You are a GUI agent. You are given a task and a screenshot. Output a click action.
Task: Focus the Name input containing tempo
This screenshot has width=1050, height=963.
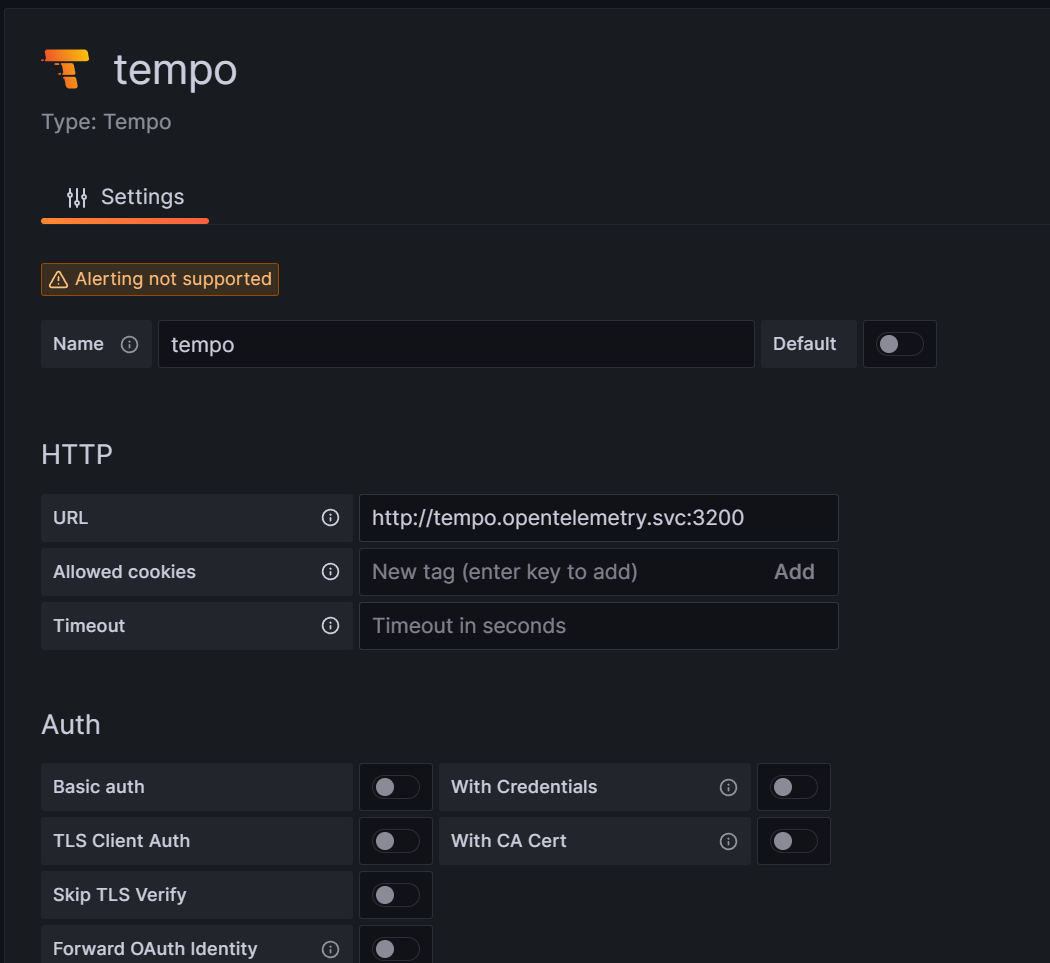pyautogui.click(x=456, y=344)
